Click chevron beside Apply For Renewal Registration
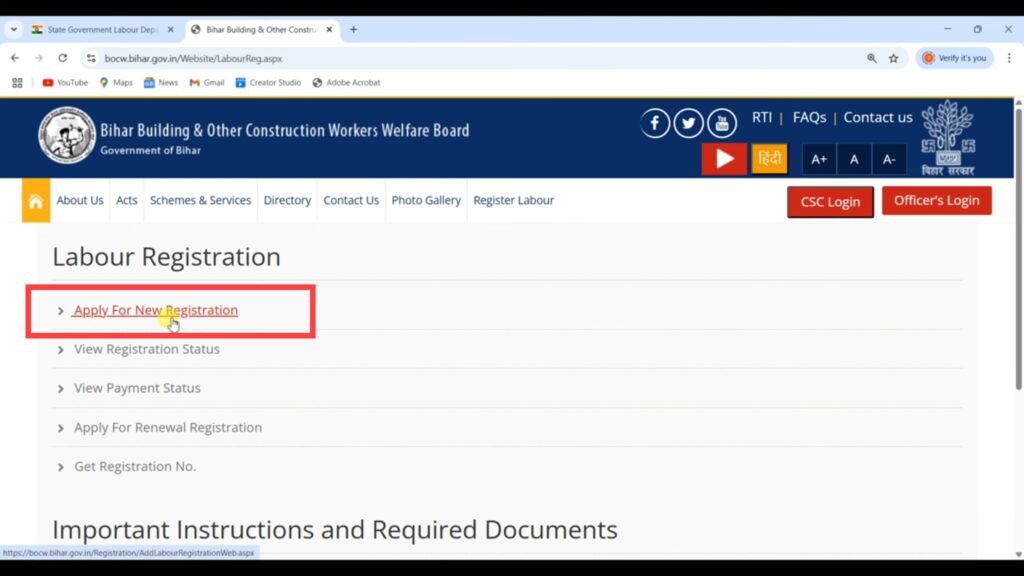 pos(61,428)
